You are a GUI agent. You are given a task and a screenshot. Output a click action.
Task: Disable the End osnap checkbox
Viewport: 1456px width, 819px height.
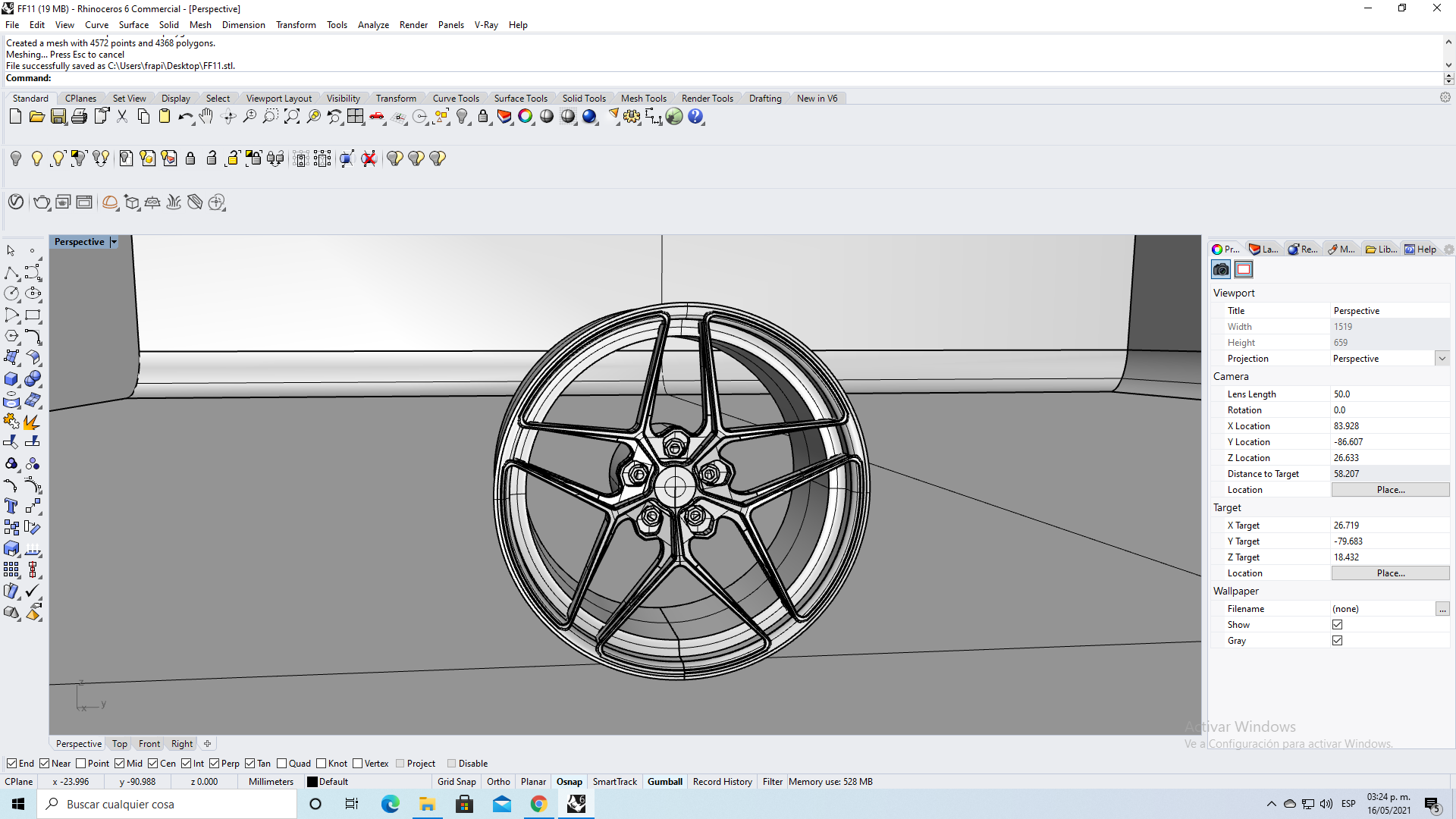click(x=12, y=764)
